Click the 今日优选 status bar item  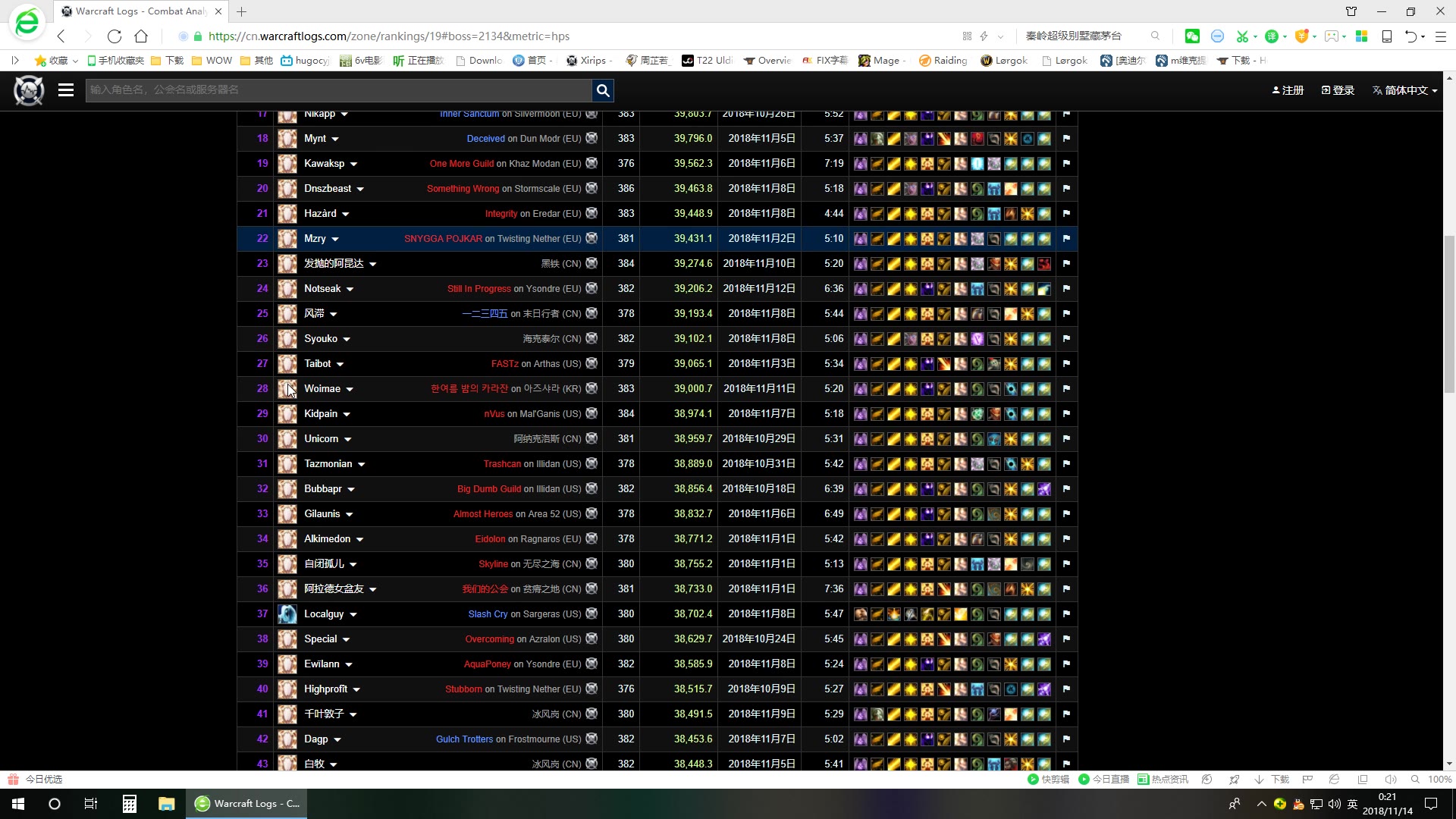pyautogui.click(x=36, y=780)
